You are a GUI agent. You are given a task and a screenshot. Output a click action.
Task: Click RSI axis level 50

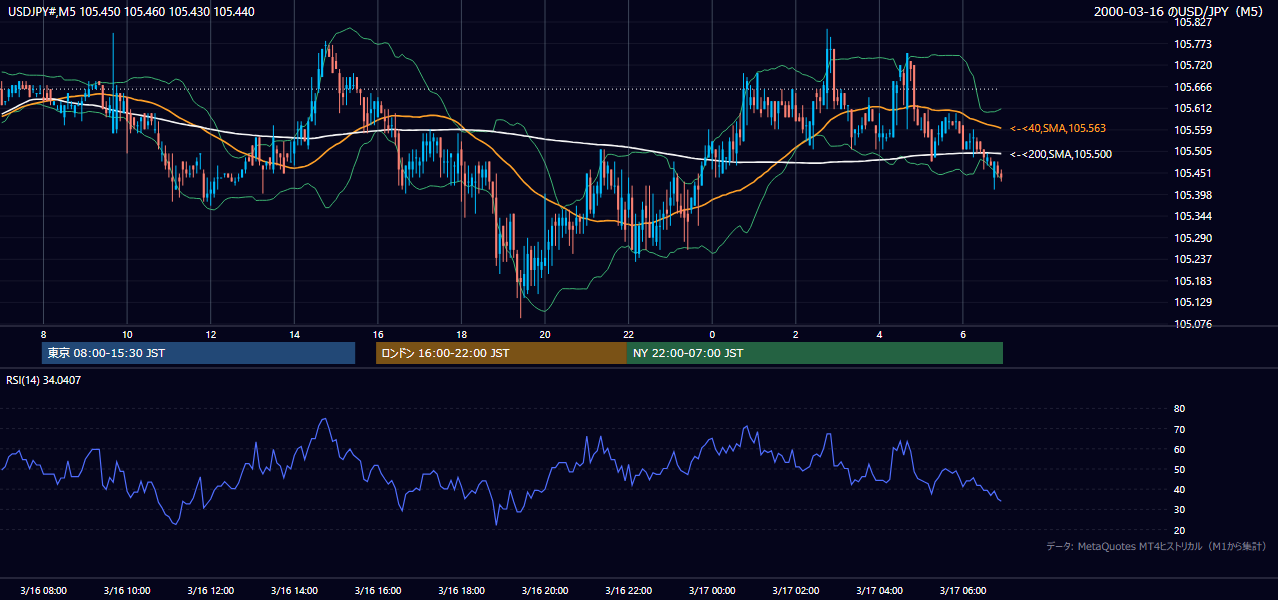click(1179, 469)
